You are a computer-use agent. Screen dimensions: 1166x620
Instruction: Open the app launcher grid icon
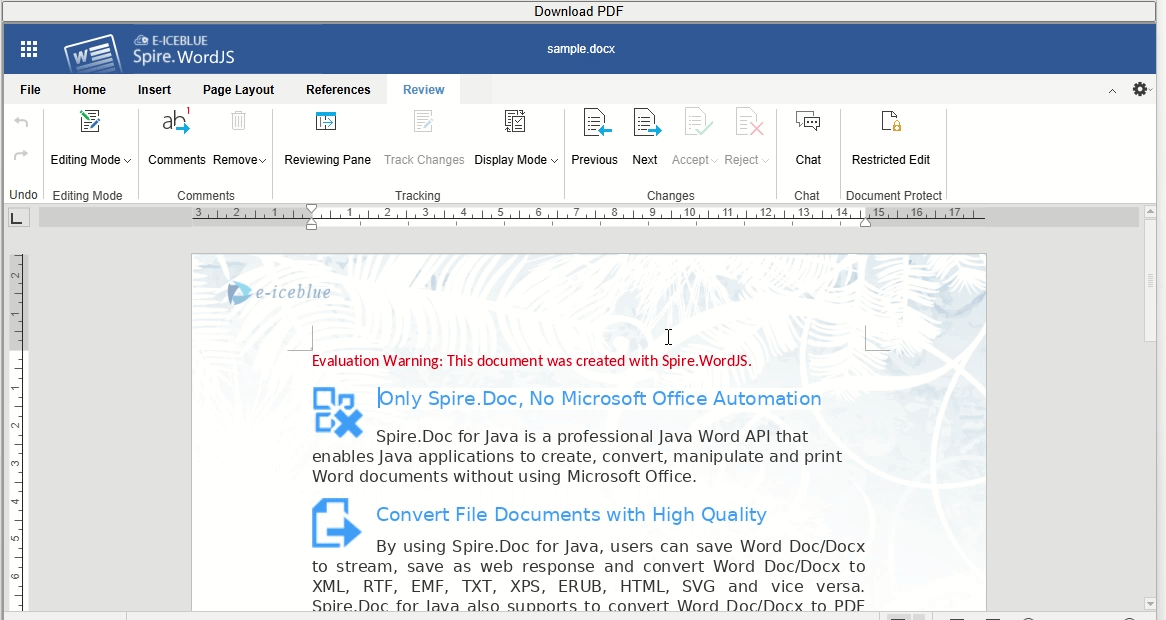(x=29, y=49)
